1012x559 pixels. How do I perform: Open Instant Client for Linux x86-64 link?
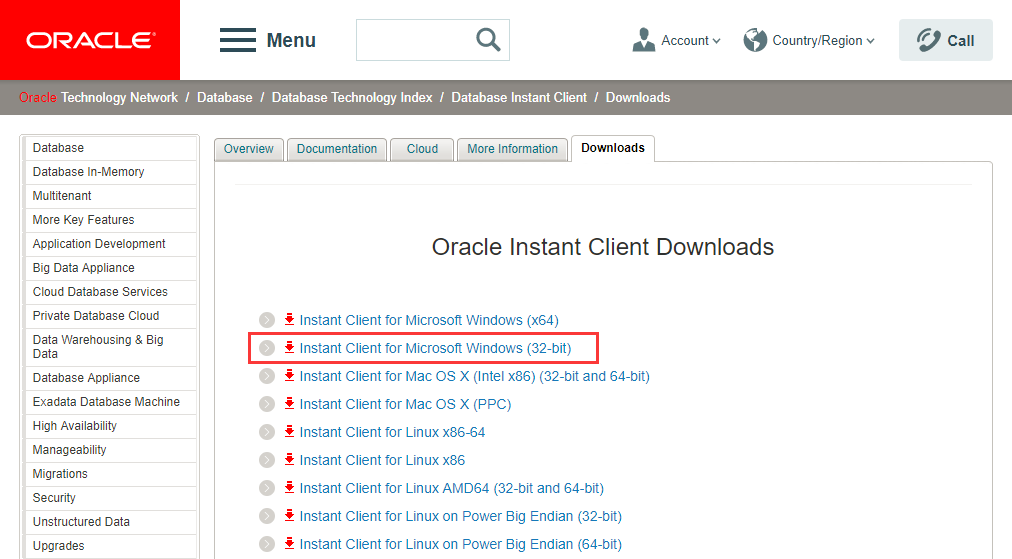click(x=392, y=432)
